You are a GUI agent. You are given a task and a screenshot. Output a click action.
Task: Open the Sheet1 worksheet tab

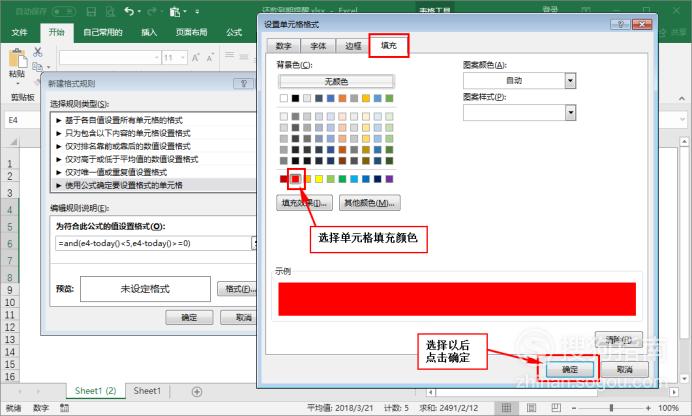tap(147, 391)
